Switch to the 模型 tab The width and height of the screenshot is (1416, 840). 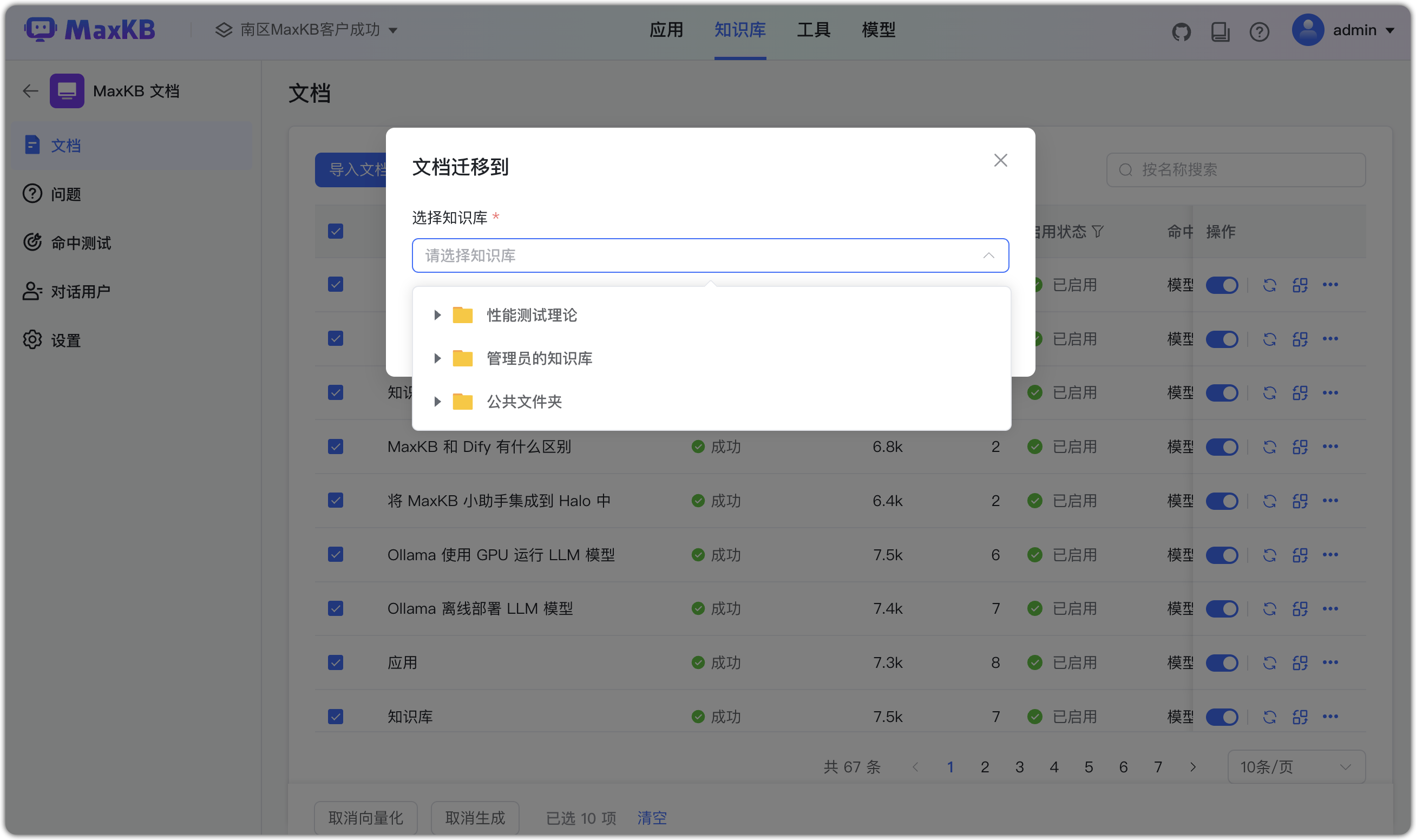point(879,30)
